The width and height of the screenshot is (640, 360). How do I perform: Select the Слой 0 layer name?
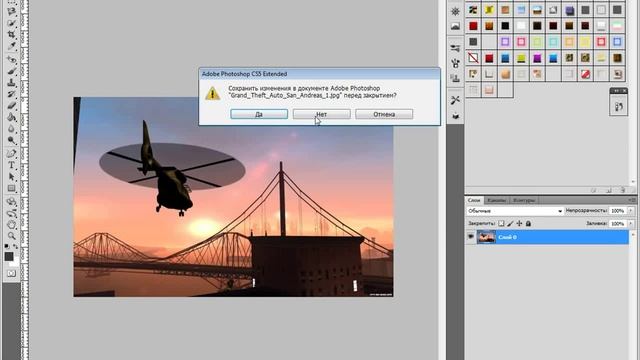point(507,237)
